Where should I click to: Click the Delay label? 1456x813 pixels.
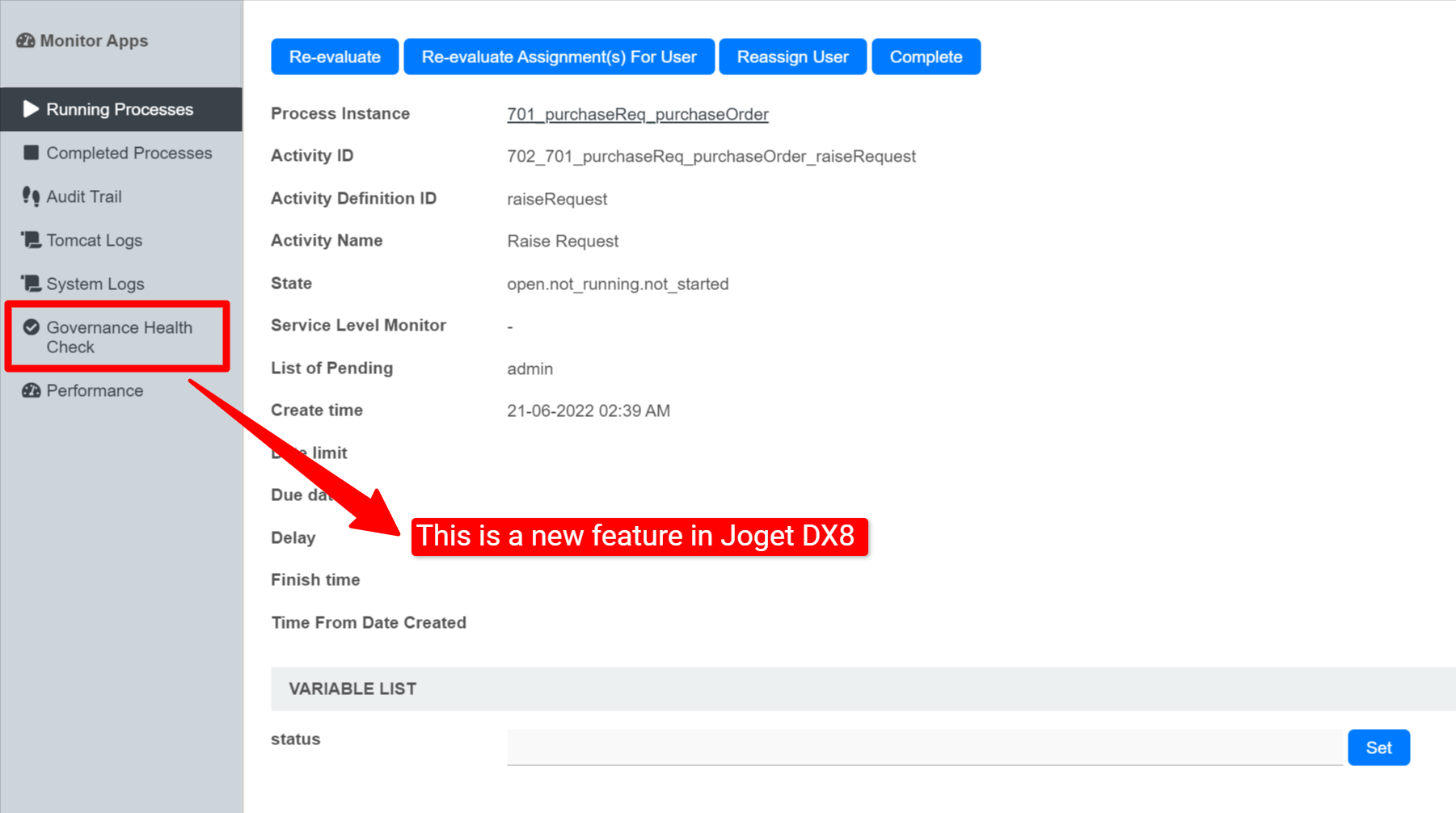click(x=293, y=538)
